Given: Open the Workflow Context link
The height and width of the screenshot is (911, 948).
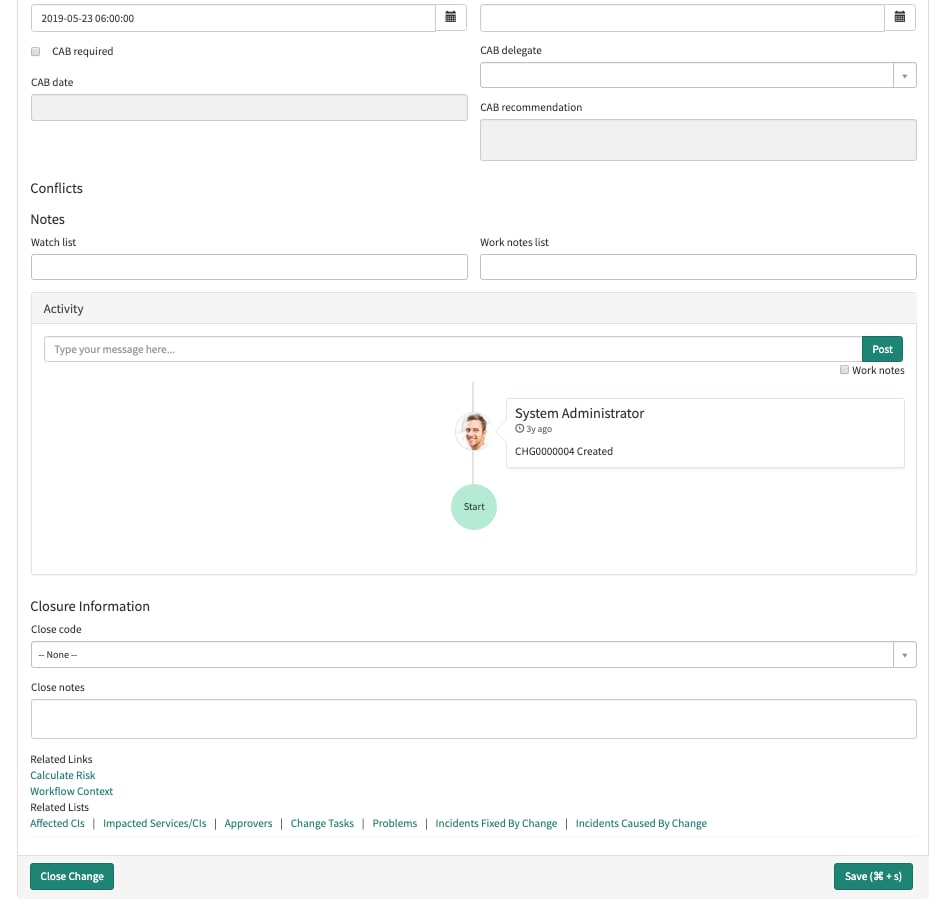Looking at the screenshot, I should 71,791.
